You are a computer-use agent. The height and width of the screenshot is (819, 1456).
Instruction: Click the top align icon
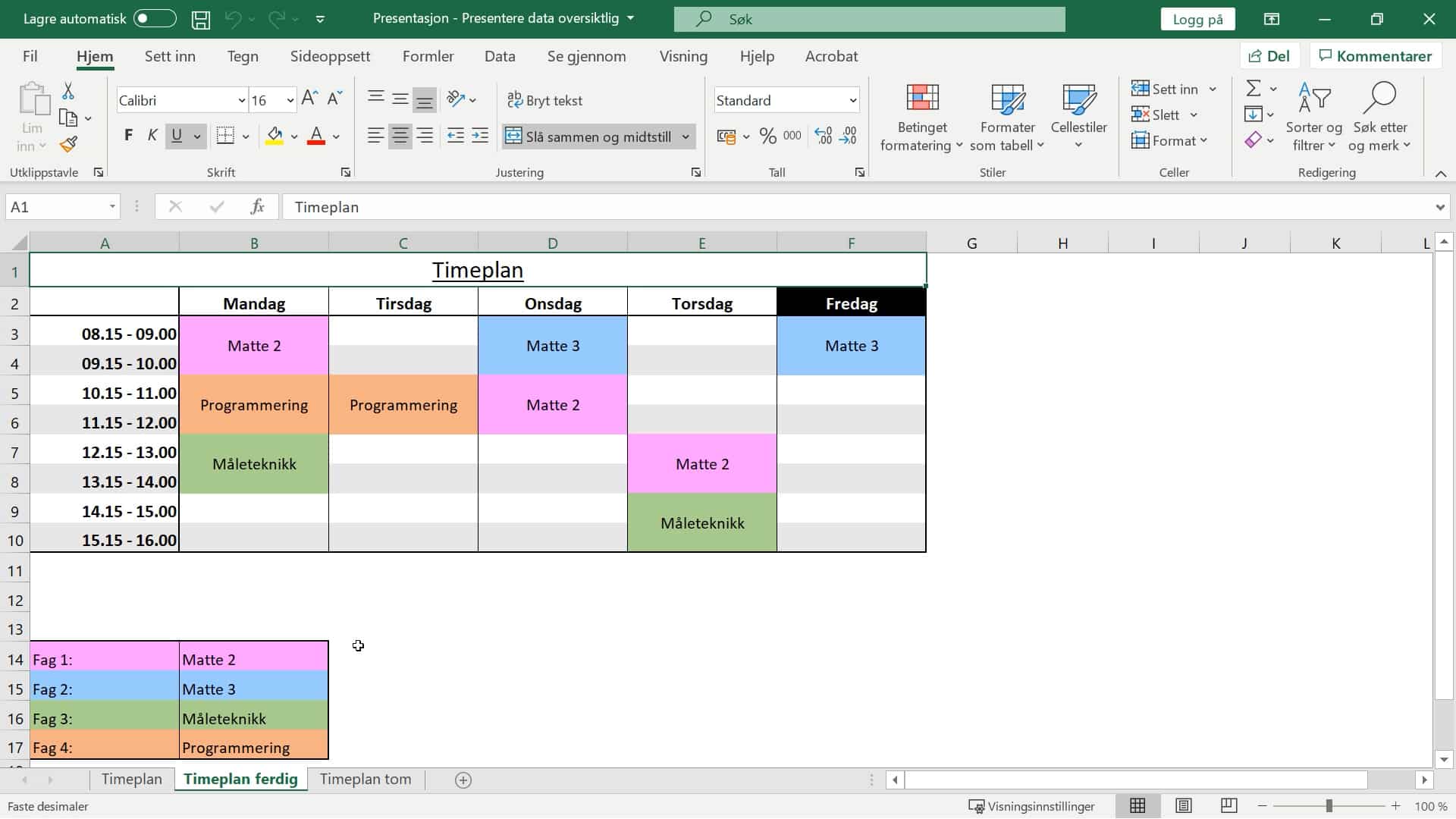pos(375,98)
